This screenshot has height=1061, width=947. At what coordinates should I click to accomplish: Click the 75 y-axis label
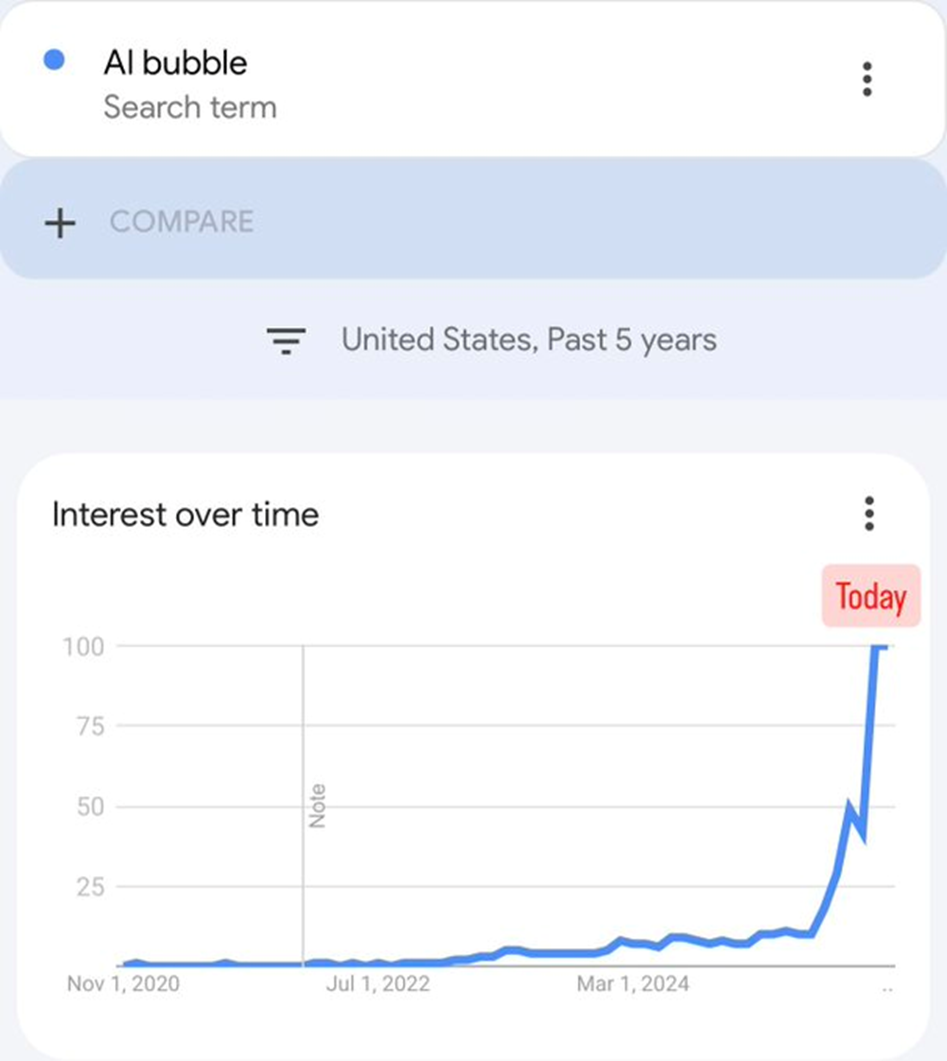pos(90,727)
